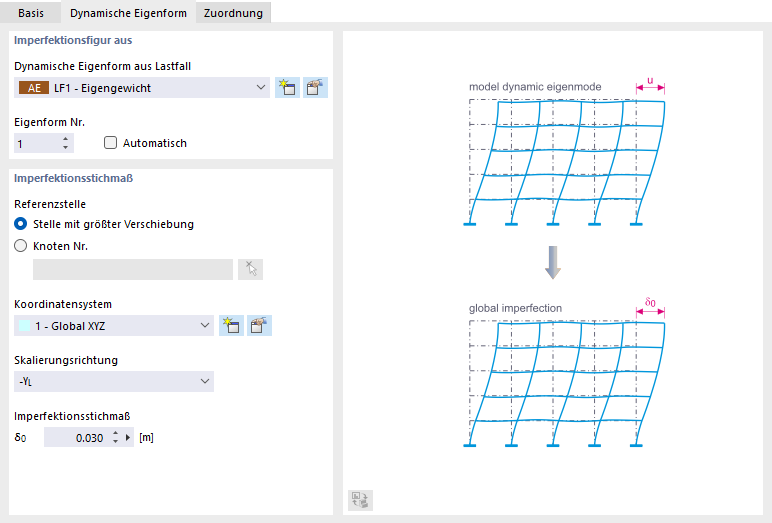
Task: Switch to the Basis tab
Action: click(x=30, y=13)
